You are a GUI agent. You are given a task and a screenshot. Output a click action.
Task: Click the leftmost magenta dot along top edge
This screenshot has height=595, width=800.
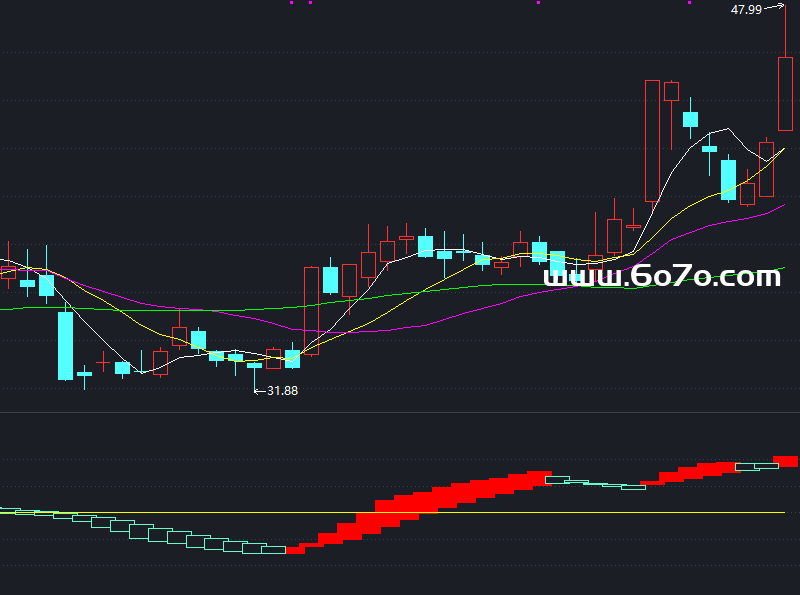click(x=292, y=3)
